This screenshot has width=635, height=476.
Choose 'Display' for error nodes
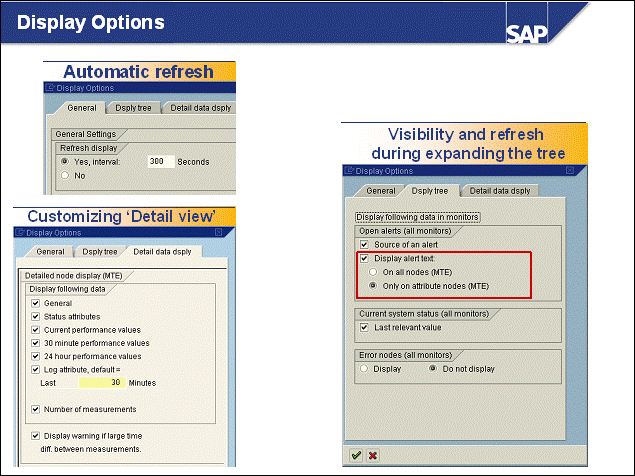pos(364,369)
